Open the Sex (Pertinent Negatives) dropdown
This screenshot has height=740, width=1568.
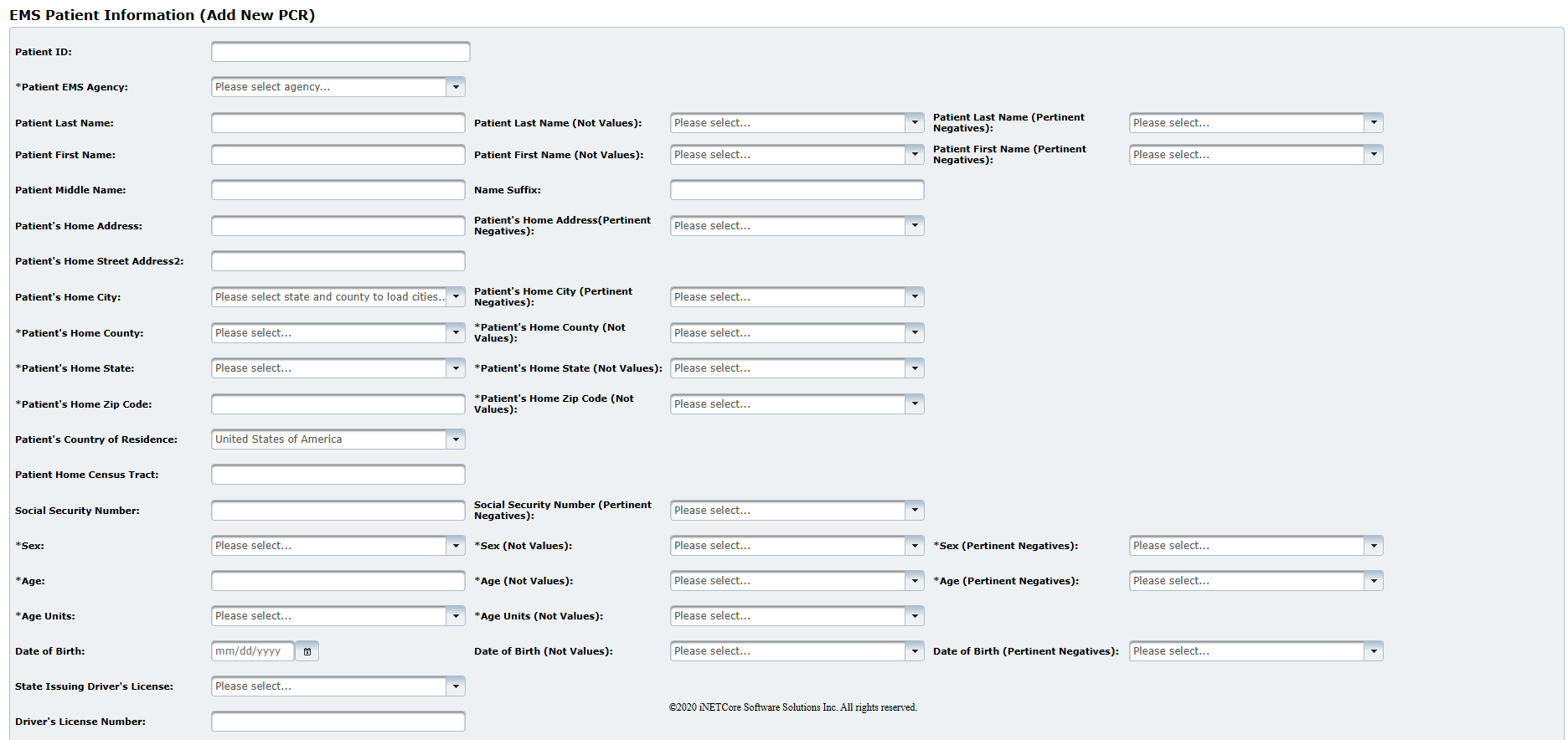pyautogui.click(x=1256, y=546)
